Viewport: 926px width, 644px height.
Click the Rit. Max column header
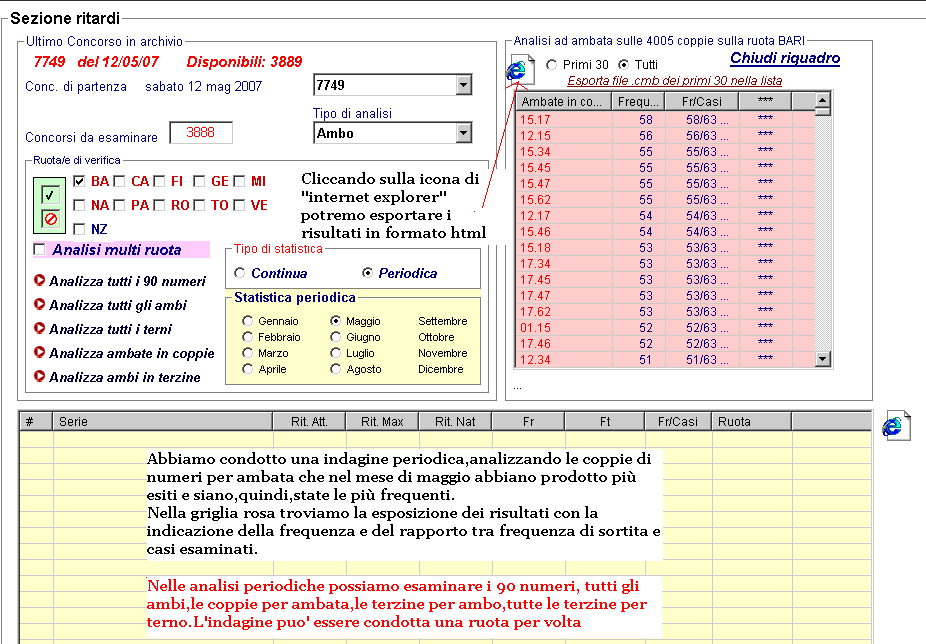382,422
